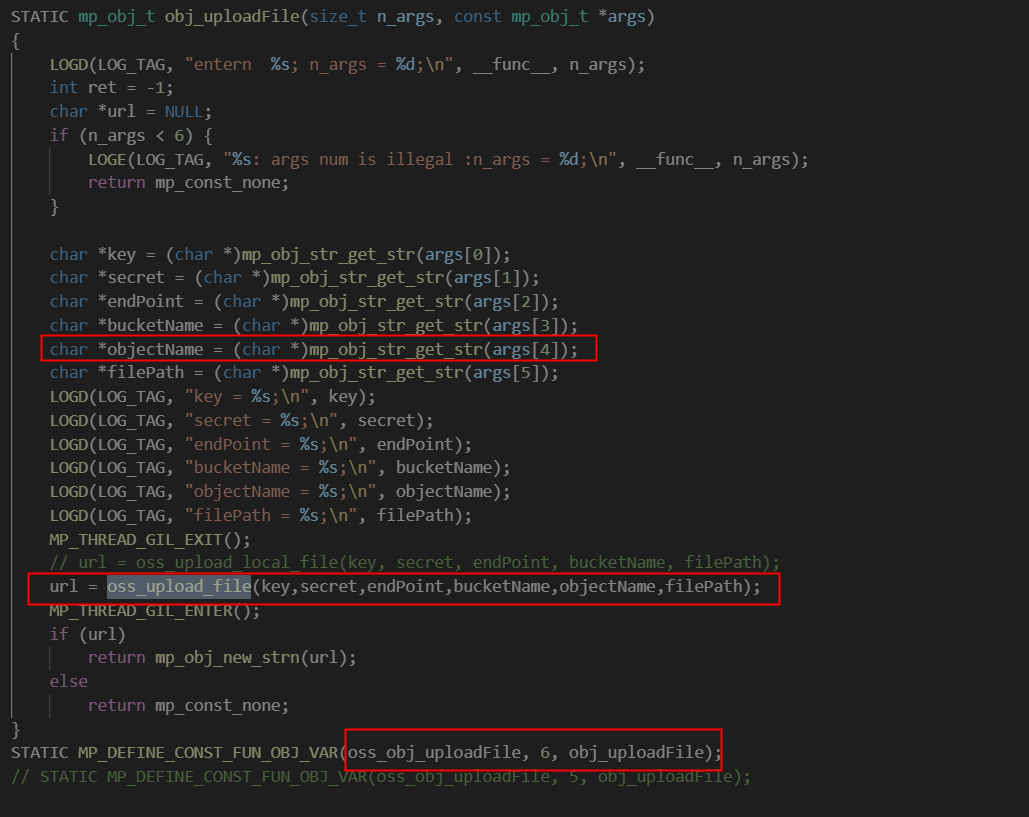
Task: Click the commented oss_upload_local_file line
Action: [x=415, y=562]
